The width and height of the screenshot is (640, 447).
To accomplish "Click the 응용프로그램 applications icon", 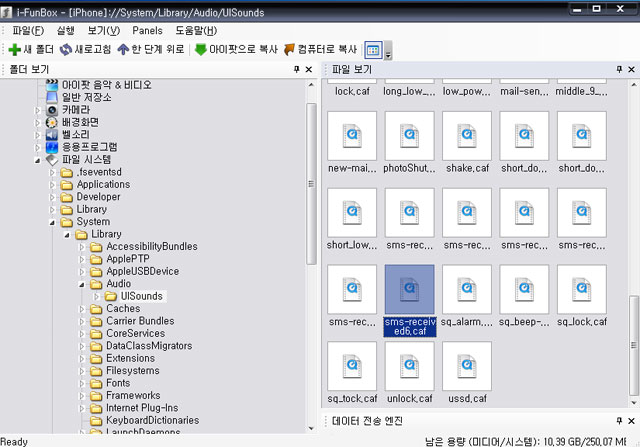I will (x=52, y=147).
